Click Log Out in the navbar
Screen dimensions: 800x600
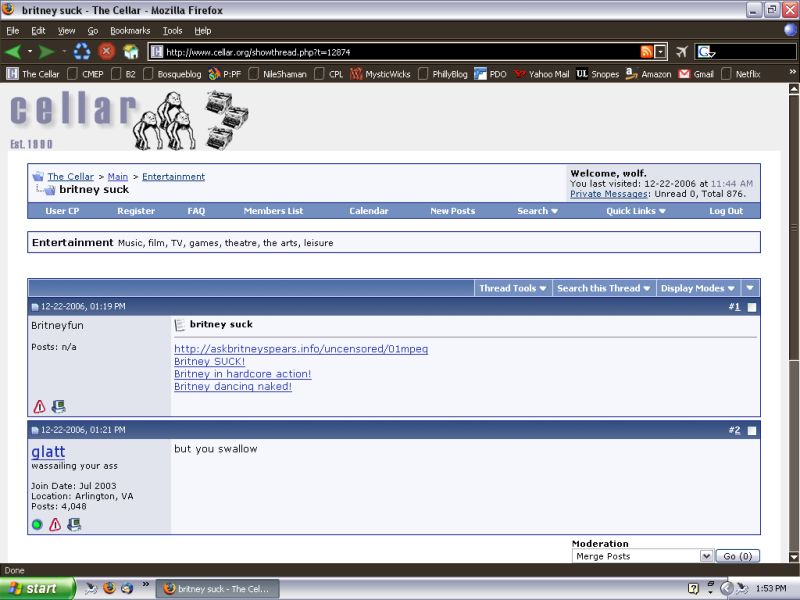coord(726,211)
